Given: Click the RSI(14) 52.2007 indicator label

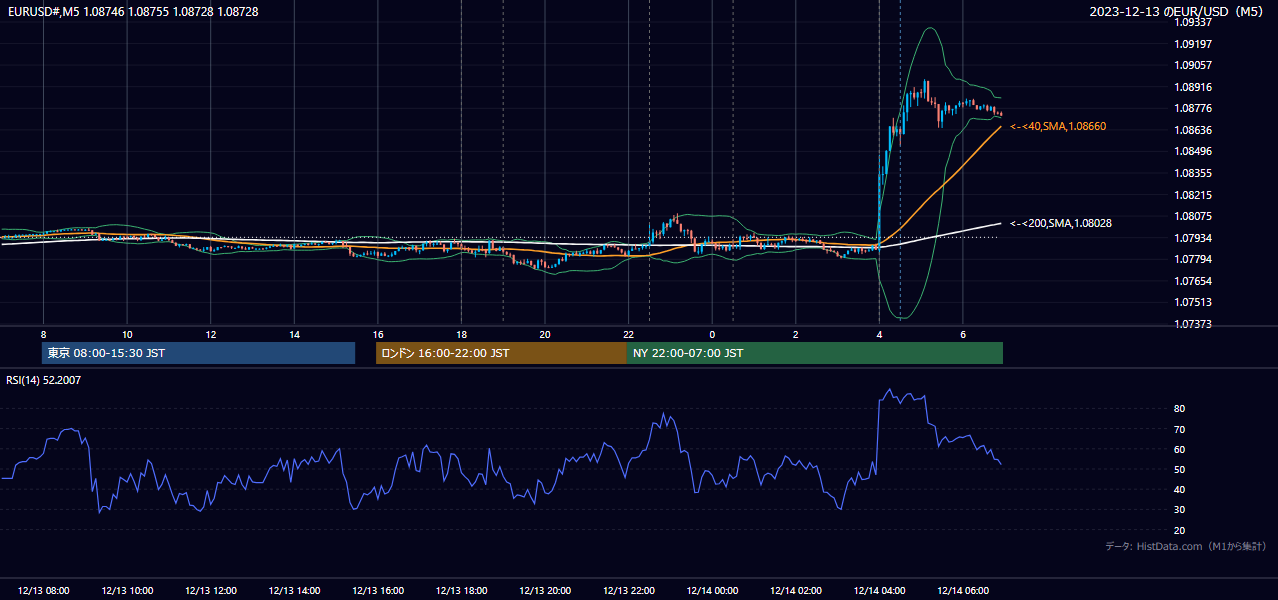Looking at the screenshot, I should (43, 380).
